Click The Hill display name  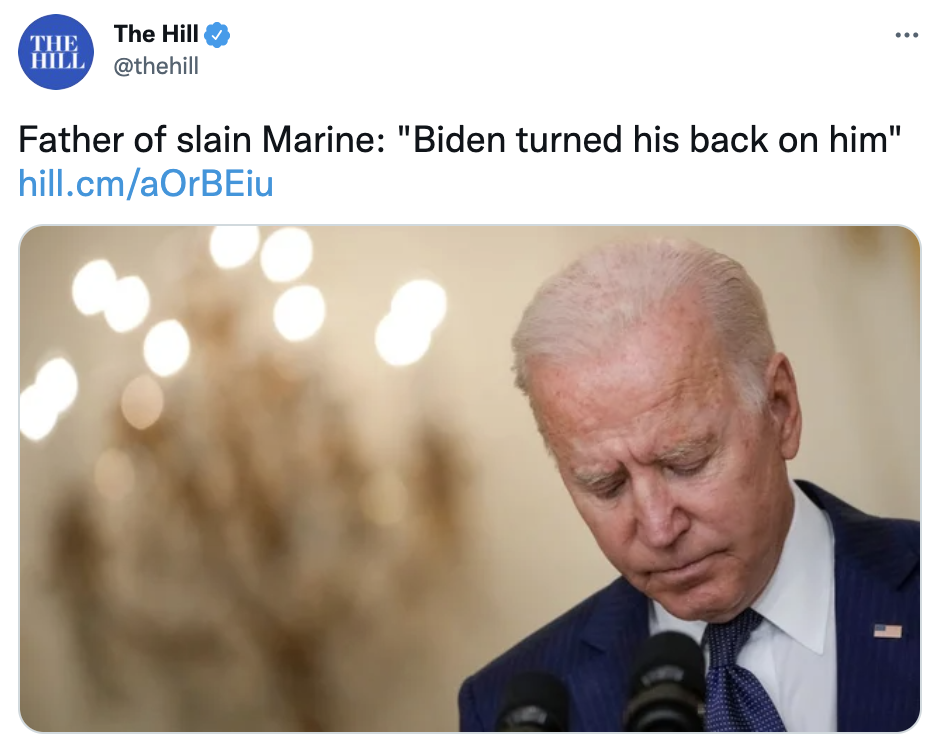click(156, 34)
